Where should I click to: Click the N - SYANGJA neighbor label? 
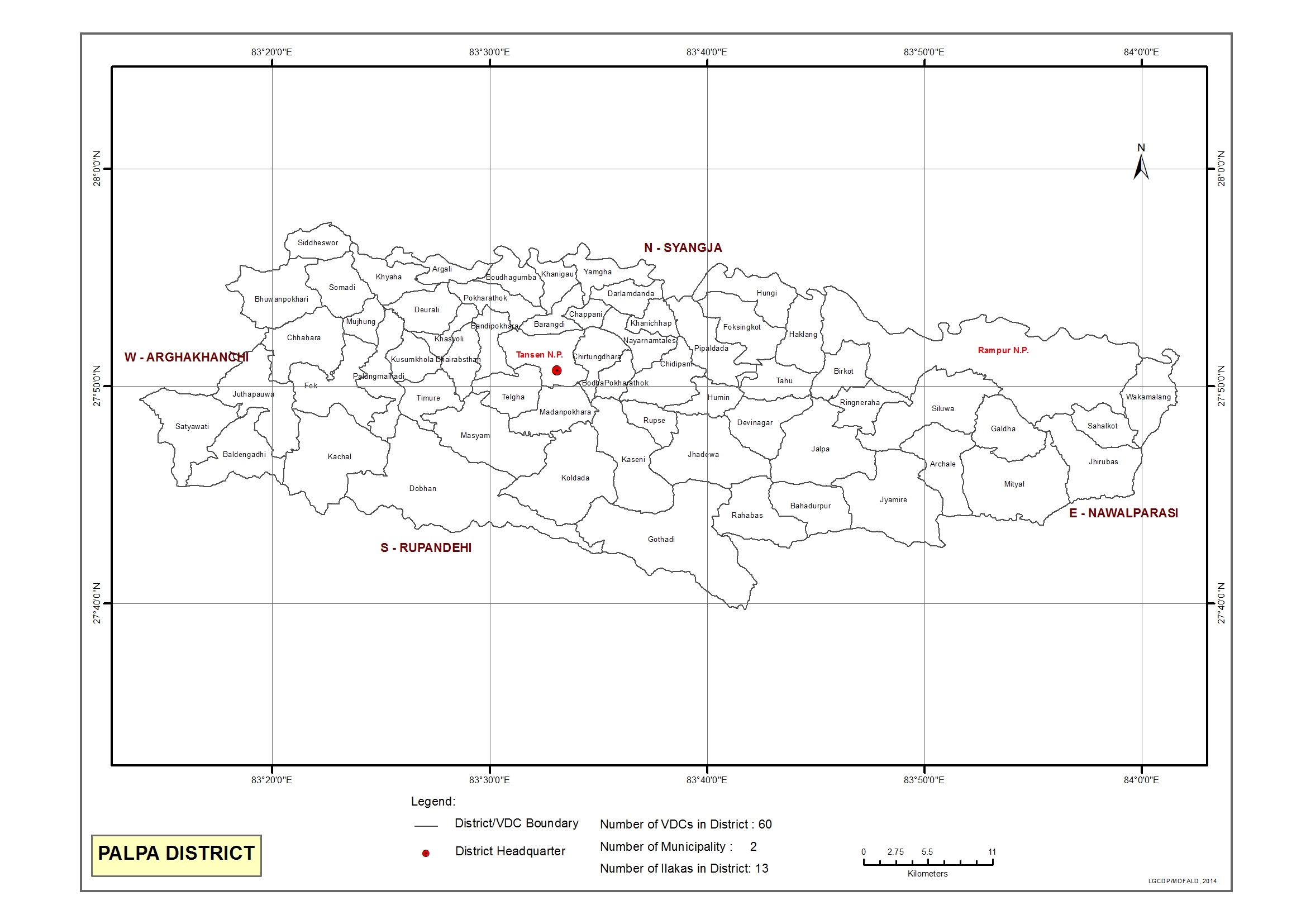coord(683,247)
